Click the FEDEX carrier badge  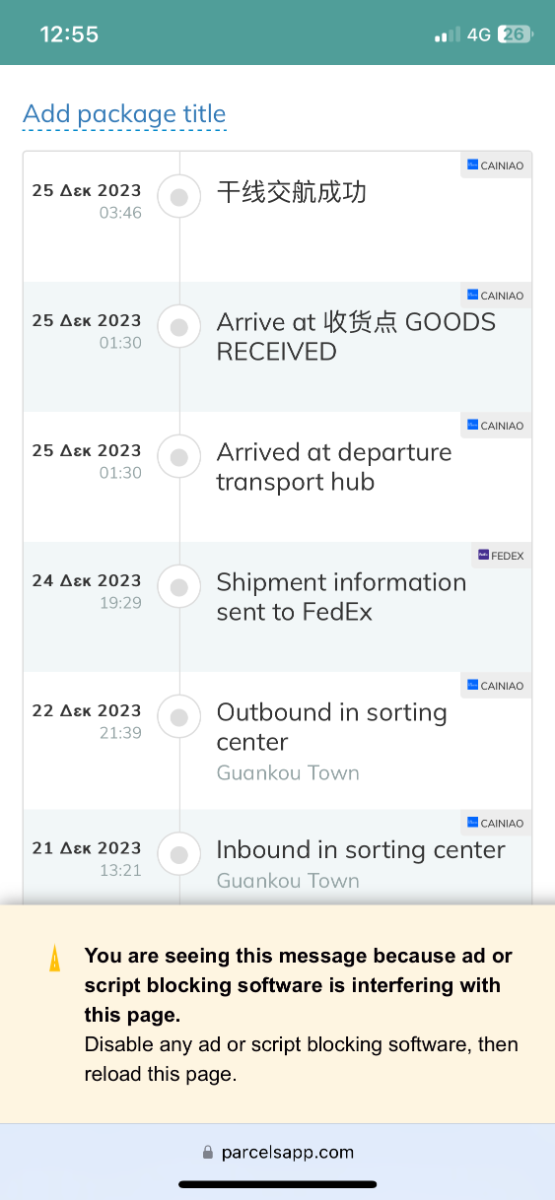502,555
